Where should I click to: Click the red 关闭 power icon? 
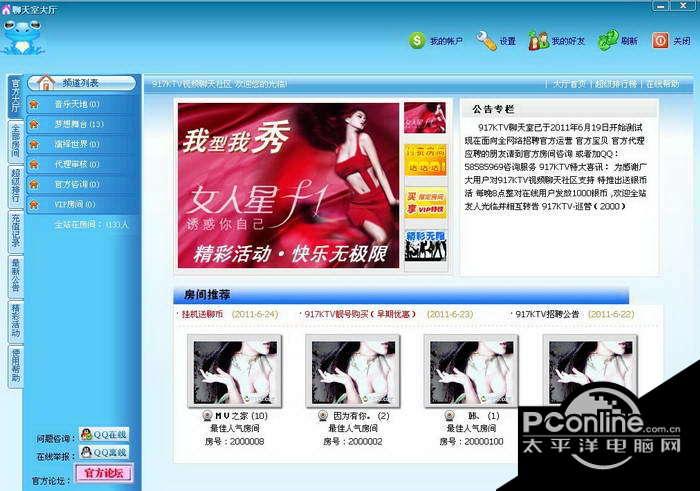coord(660,41)
